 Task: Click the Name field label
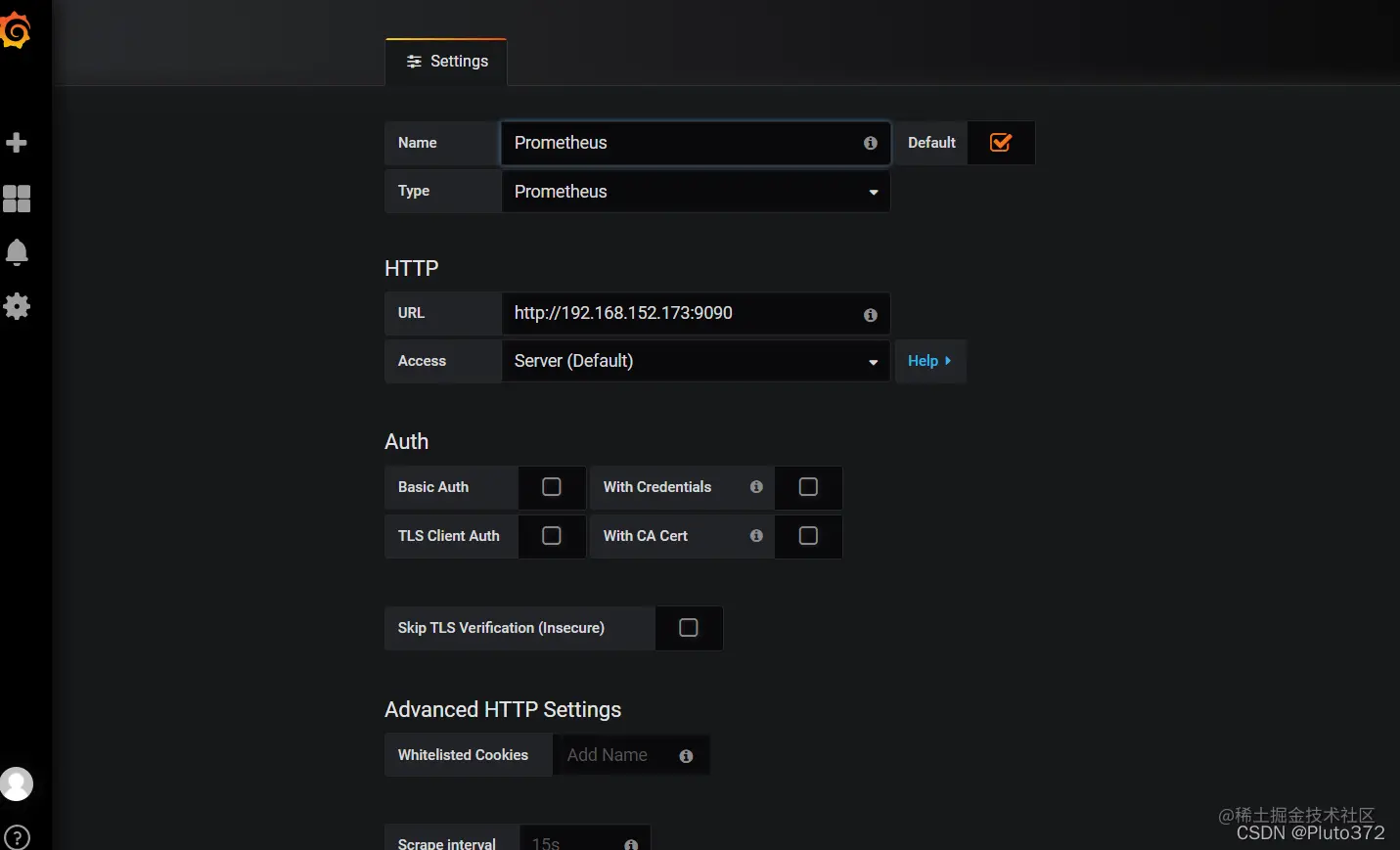pyautogui.click(x=418, y=143)
